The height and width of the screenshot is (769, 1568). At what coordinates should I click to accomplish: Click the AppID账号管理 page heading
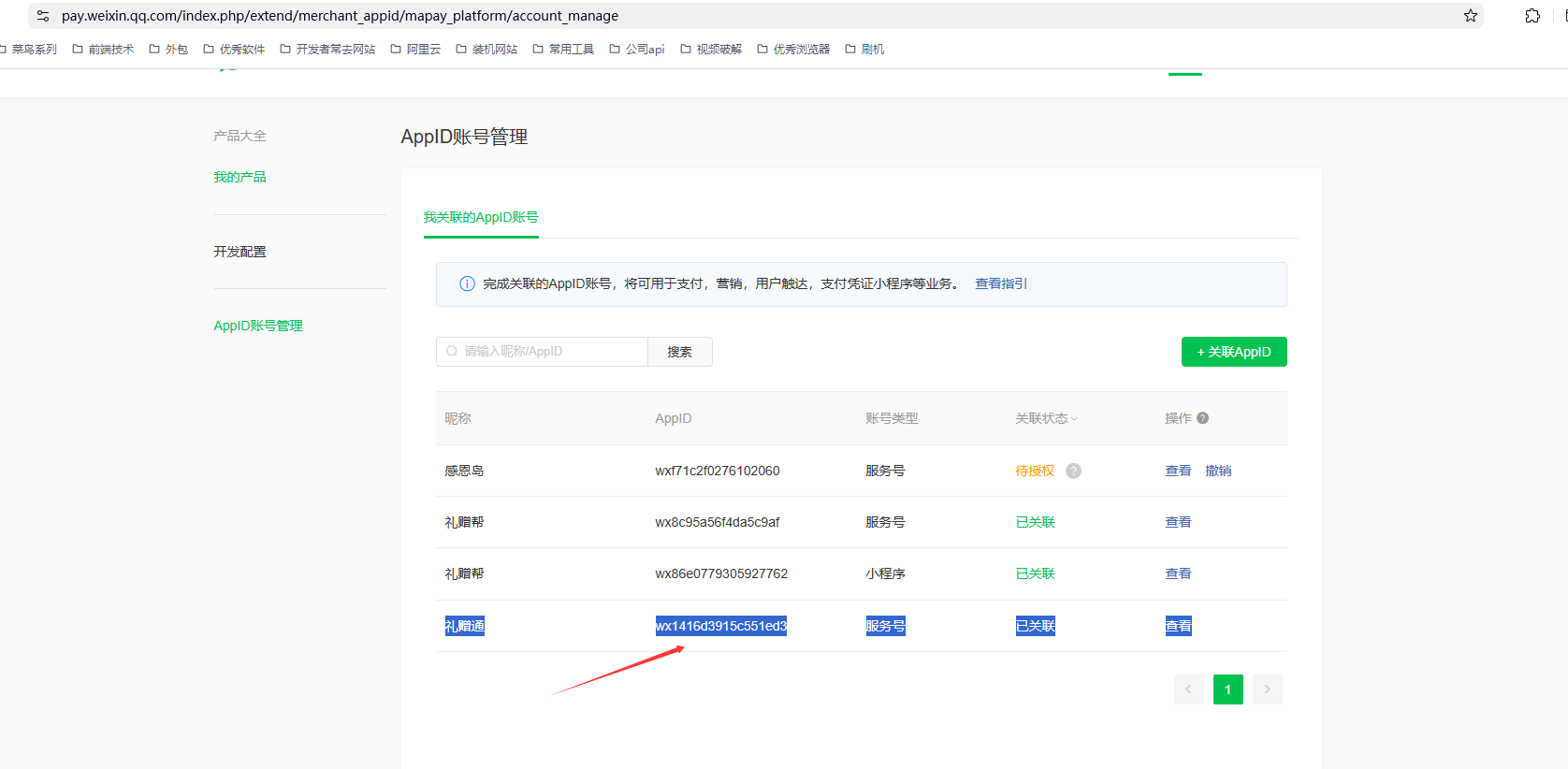tap(464, 137)
